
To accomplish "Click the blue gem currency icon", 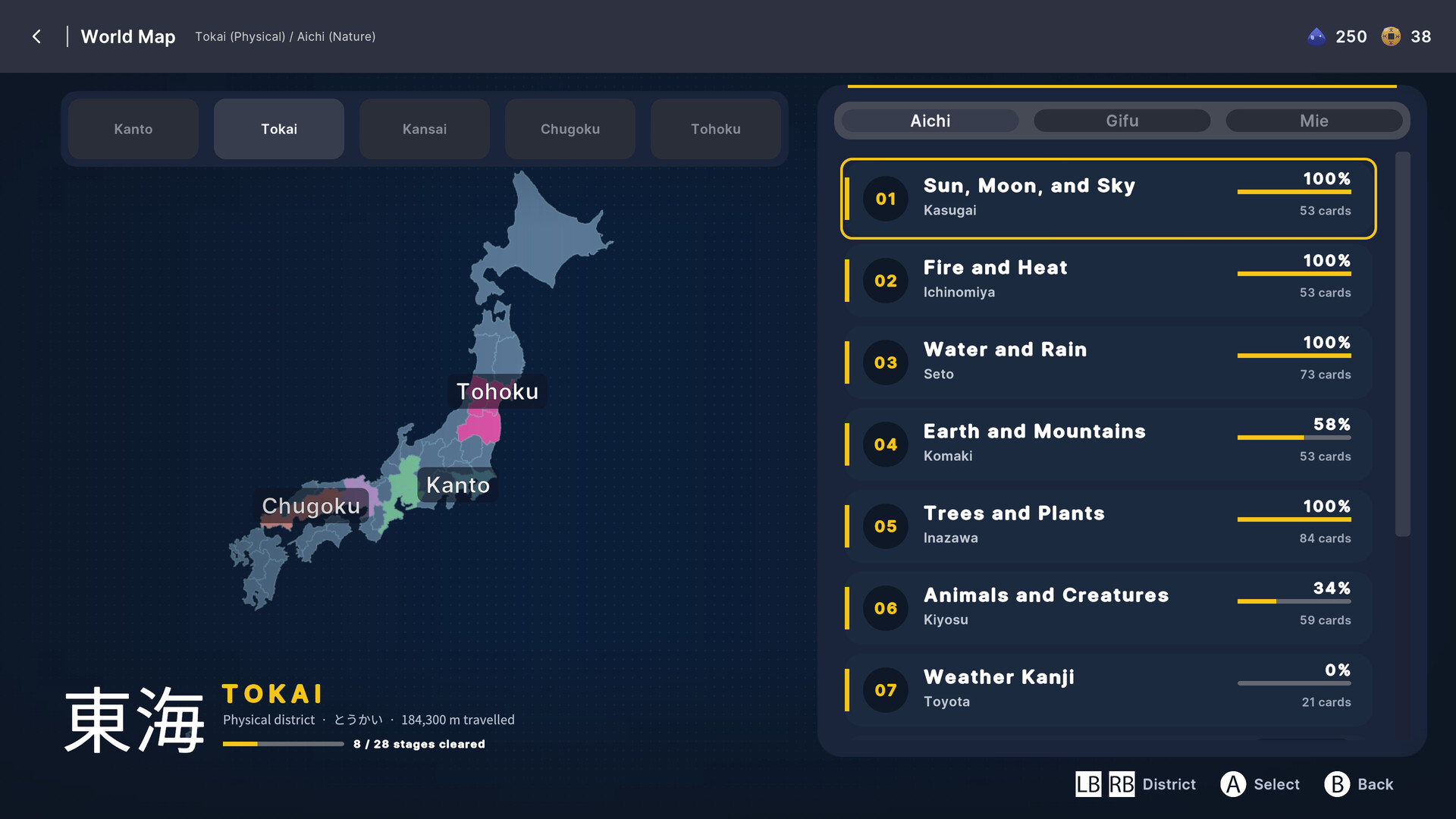I will [x=1316, y=36].
